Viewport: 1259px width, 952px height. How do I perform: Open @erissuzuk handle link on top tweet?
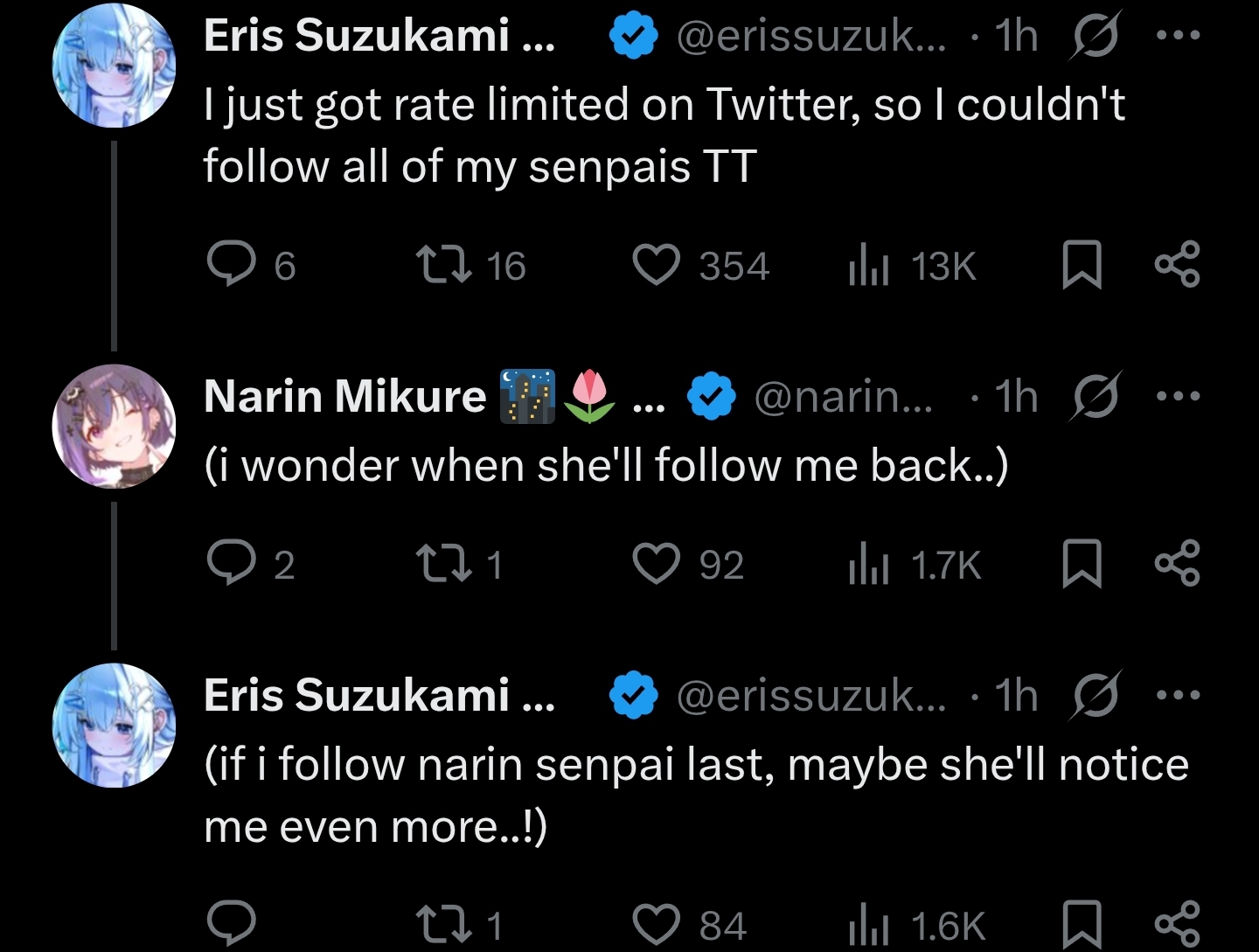(810, 36)
